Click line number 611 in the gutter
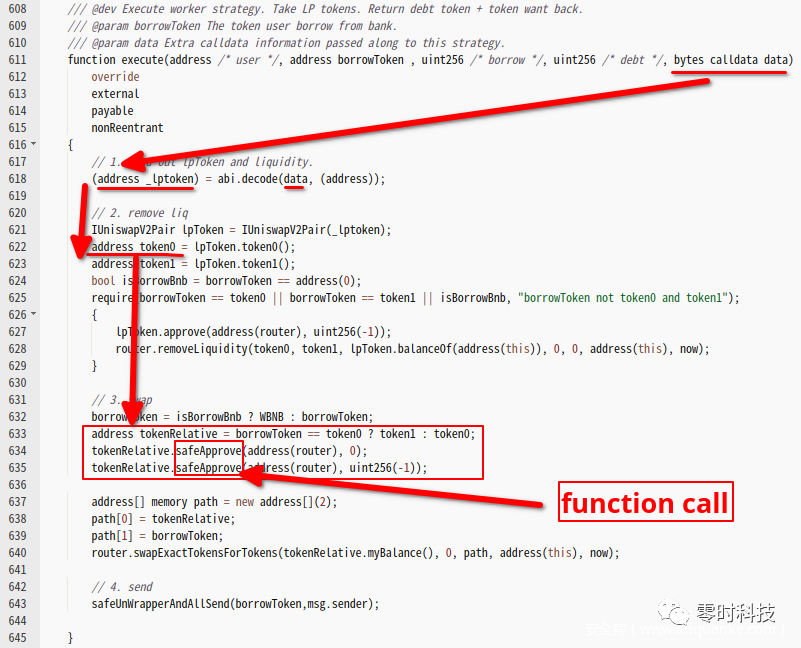The image size is (801, 648). 17,60
